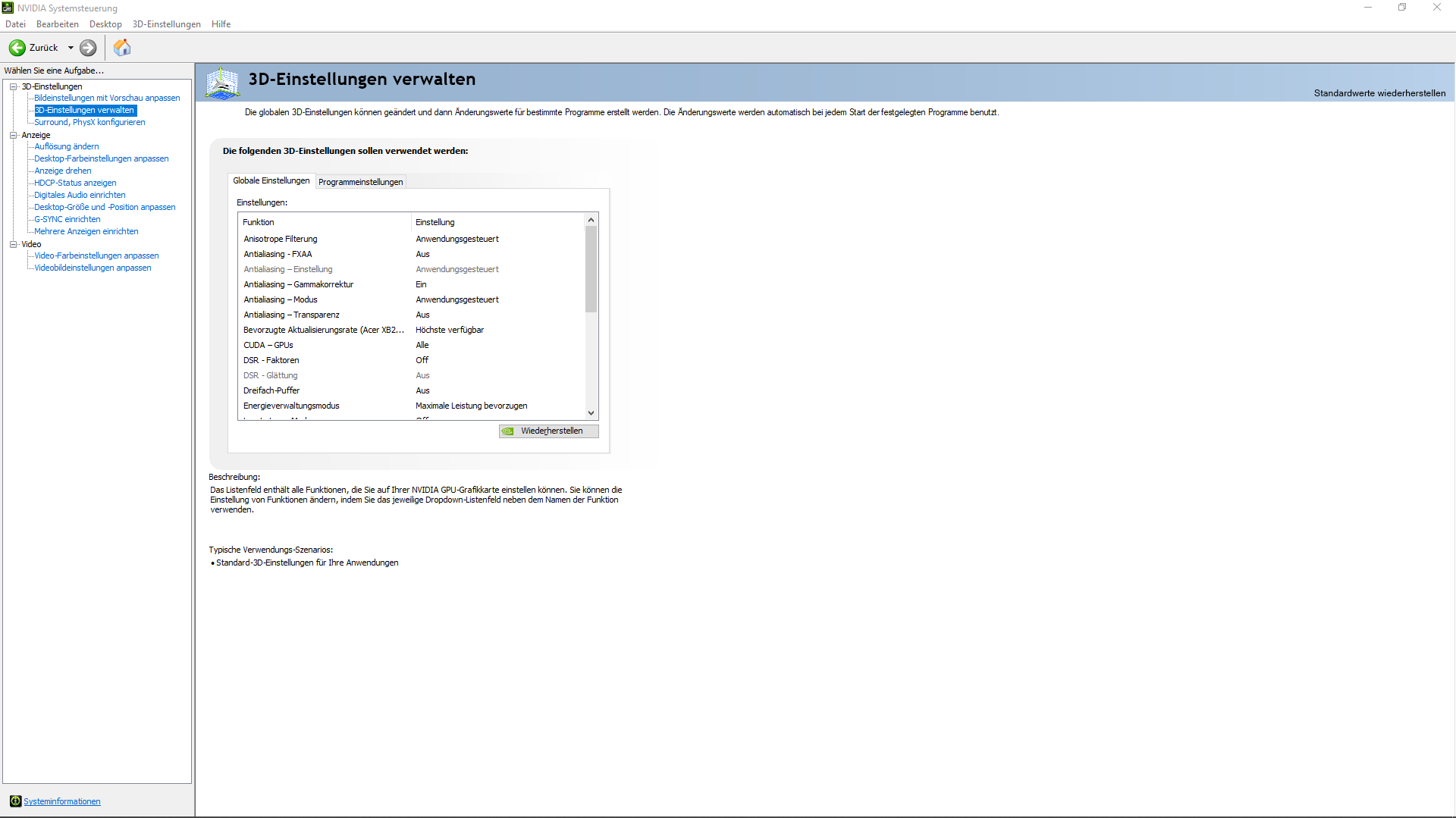Select the DSR - Faktoren row
Viewport: 1456px width, 818px height.
412,360
